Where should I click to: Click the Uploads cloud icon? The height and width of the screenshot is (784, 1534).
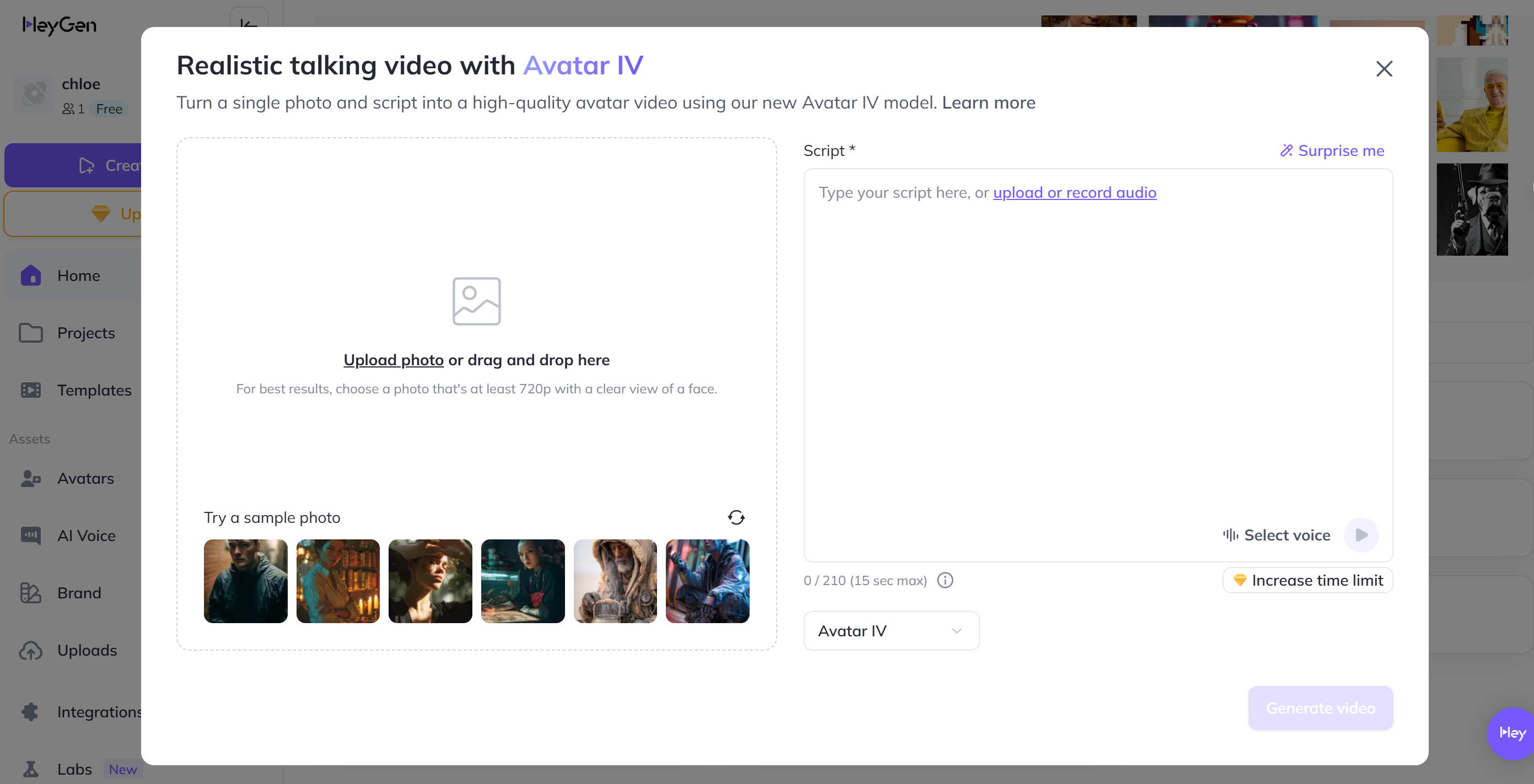coord(31,650)
